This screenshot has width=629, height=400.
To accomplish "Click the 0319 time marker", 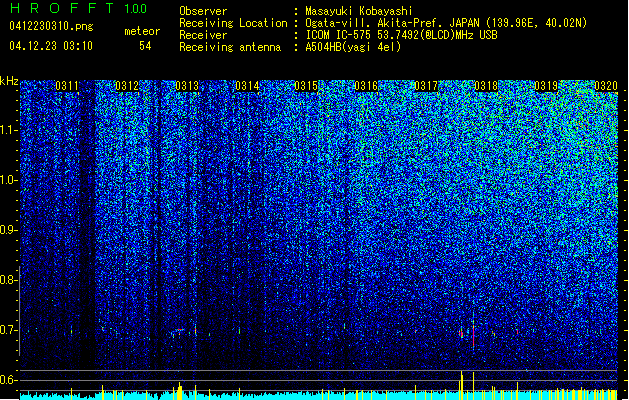I will tap(546, 86).
